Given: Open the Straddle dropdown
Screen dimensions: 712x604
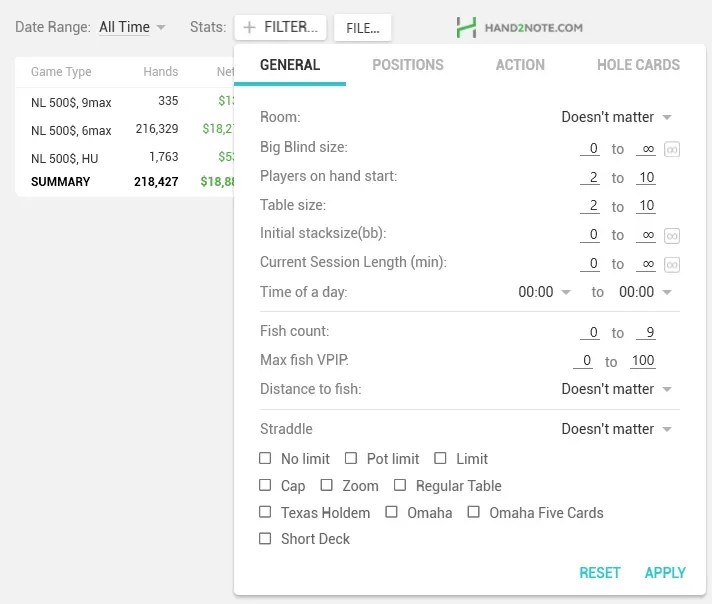Looking at the screenshot, I should [x=616, y=429].
